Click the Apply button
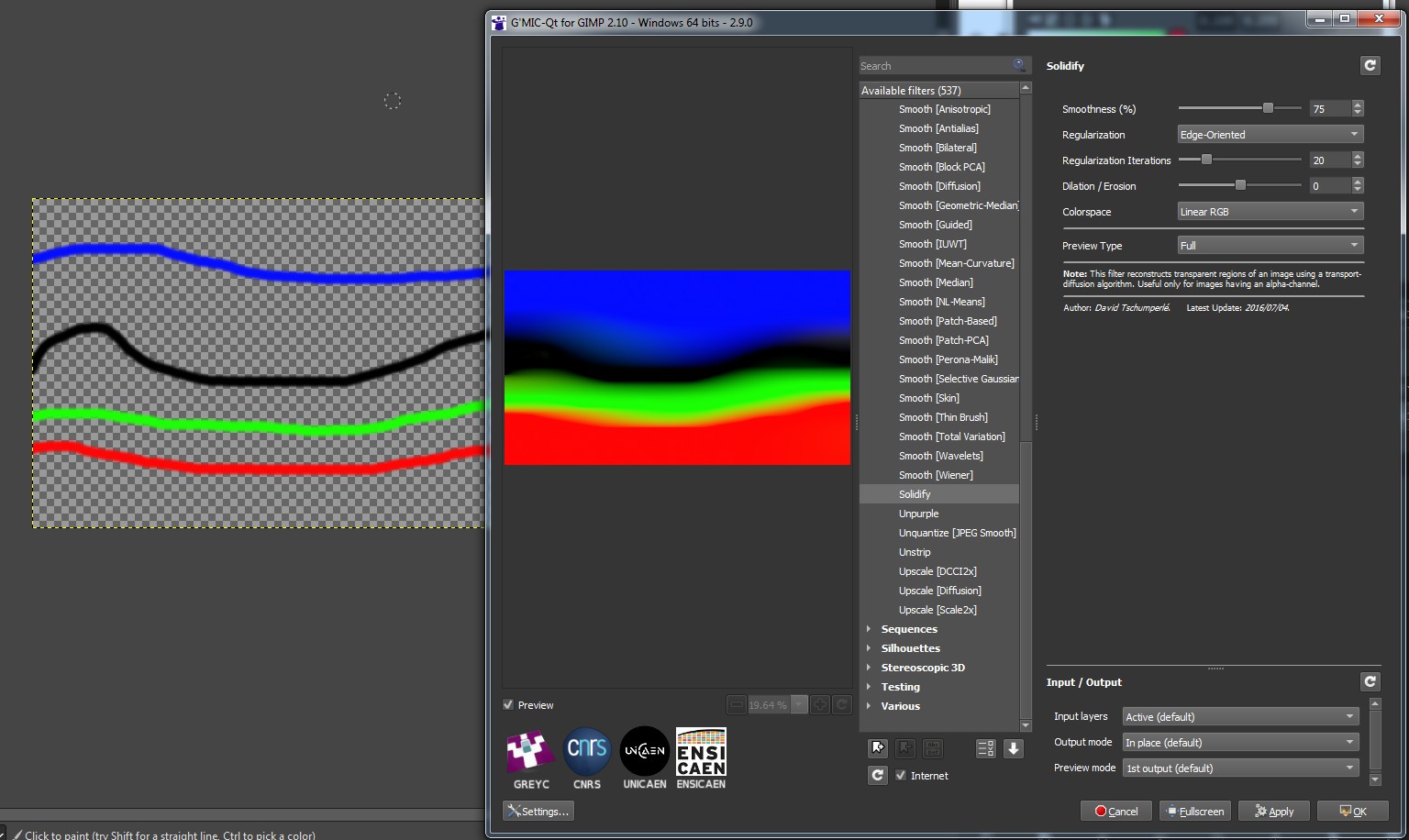This screenshot has height=840, width=1409. coord(1274,811)
